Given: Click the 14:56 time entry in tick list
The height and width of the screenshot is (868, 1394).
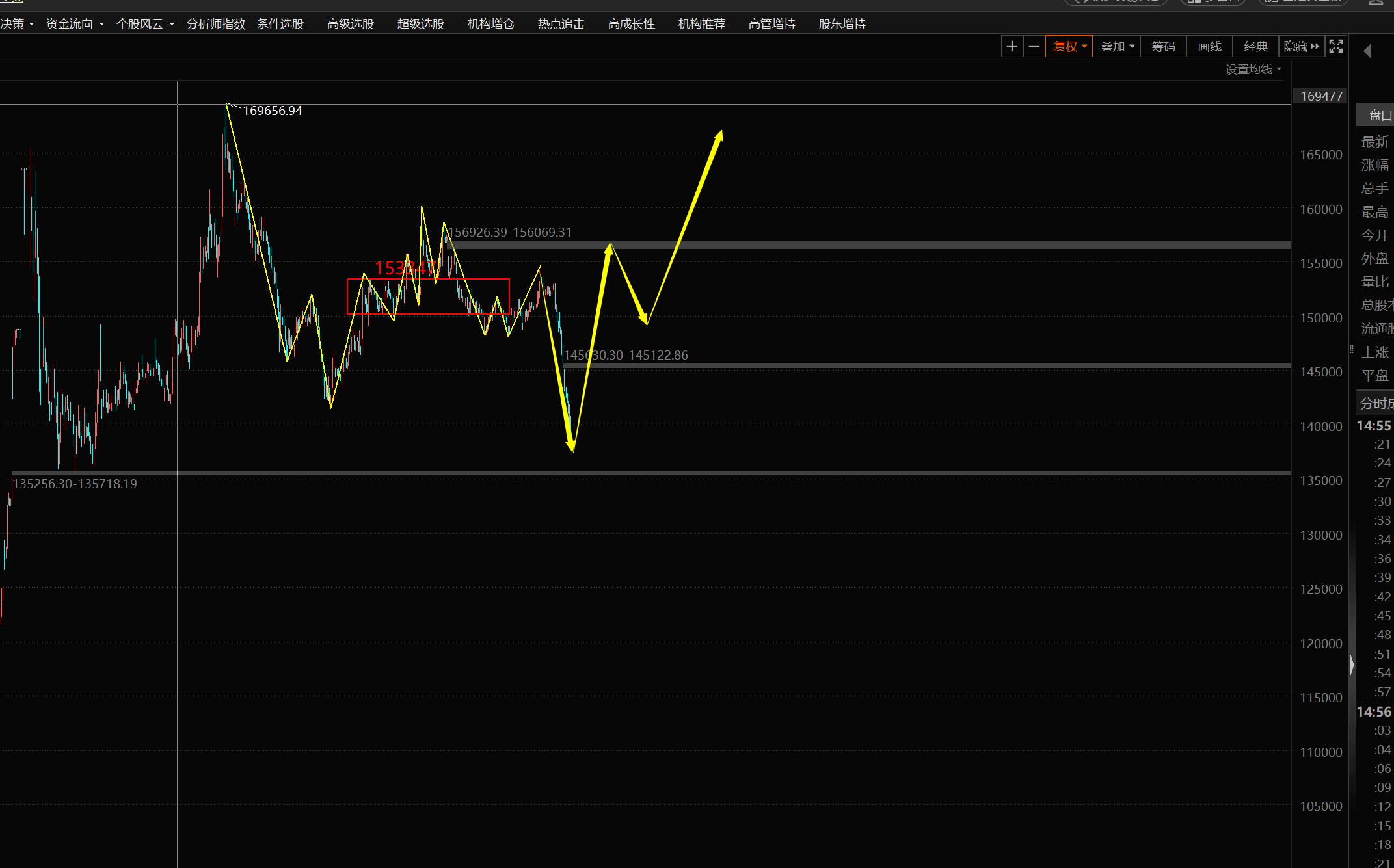Looking at the screenshot, I should click(x=1374, y=712).
